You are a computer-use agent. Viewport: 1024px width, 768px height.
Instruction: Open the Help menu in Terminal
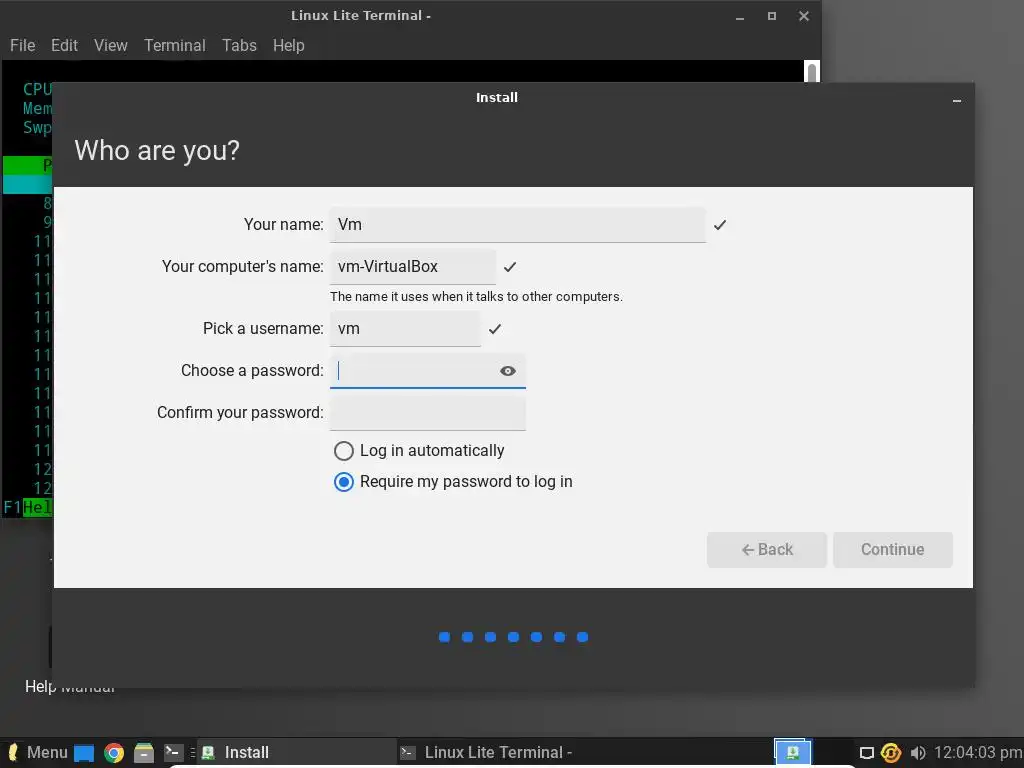pos(289,45)
